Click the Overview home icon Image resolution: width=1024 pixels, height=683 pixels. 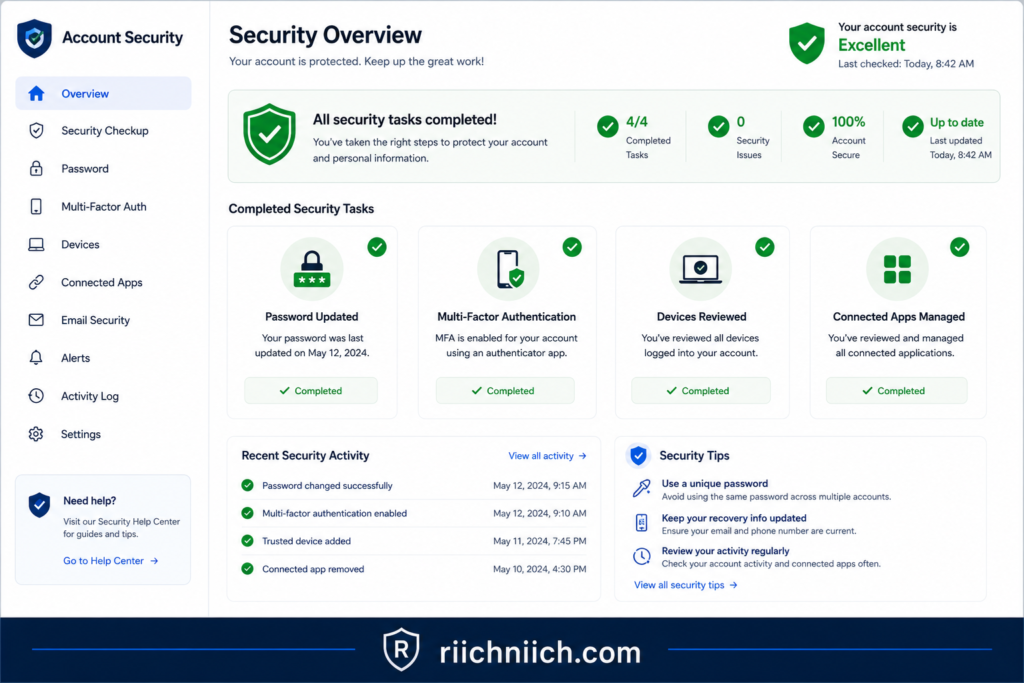coord(37,93)
